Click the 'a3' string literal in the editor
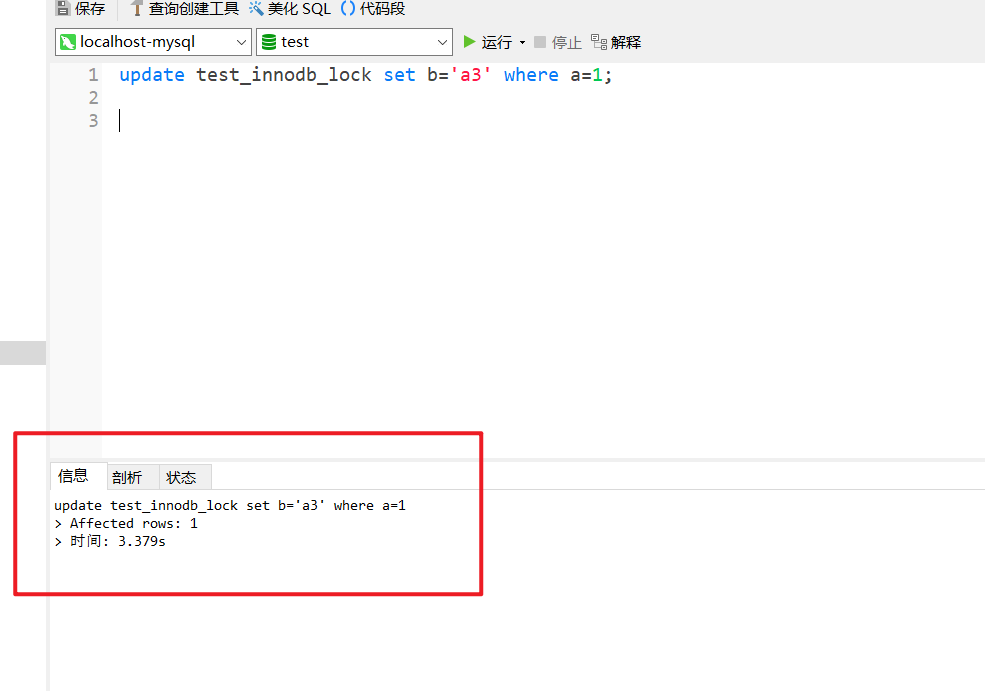The width and height of the screenshot is (985, 691). (x=471, y=75)
